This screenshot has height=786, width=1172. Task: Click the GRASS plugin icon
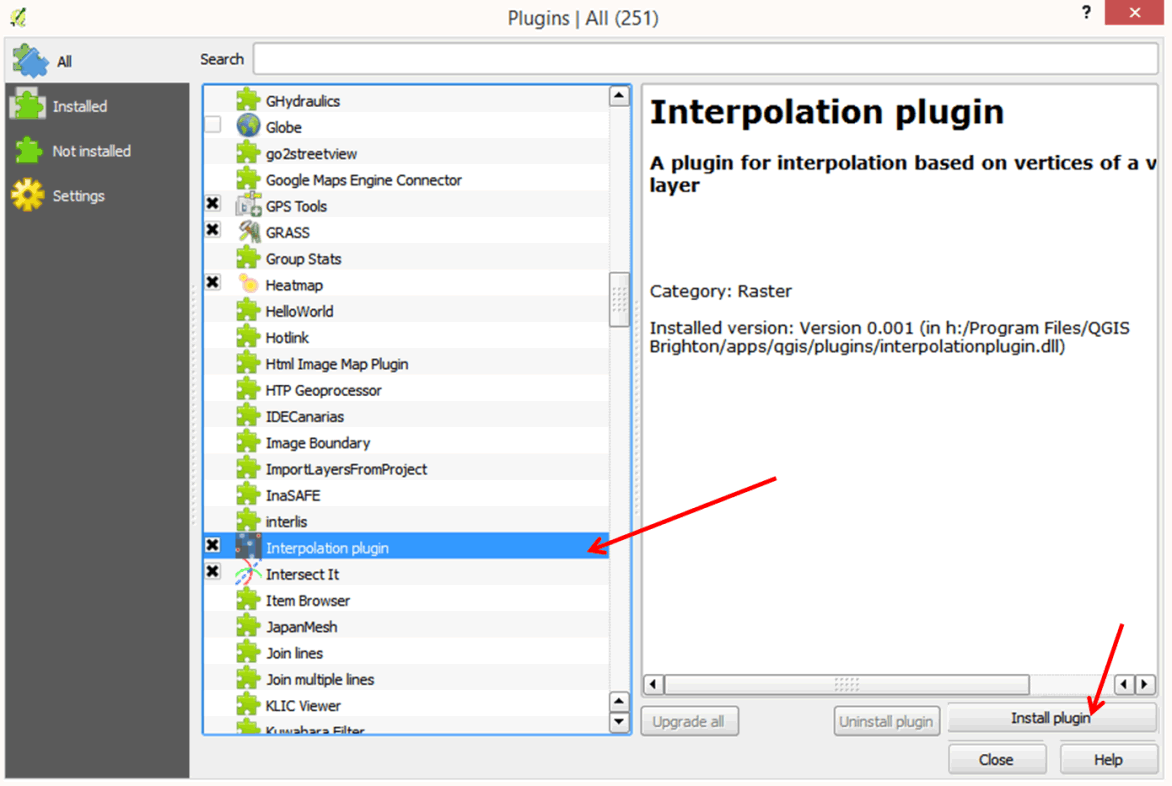point(247,232)
